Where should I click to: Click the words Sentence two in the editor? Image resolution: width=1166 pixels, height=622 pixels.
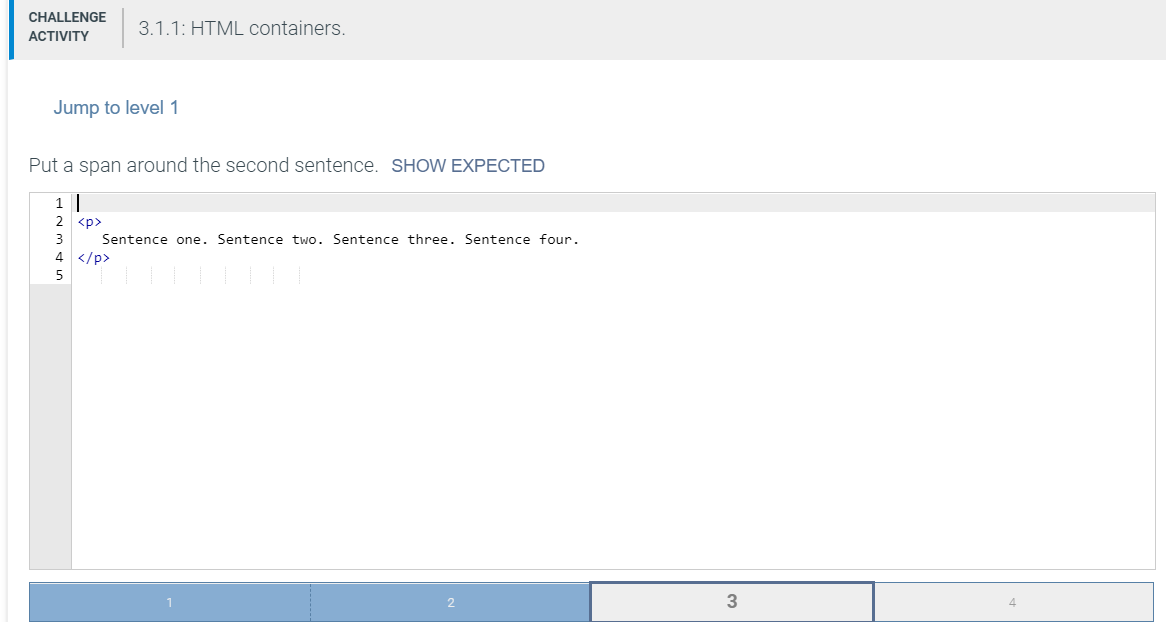(x=268, y=239)
